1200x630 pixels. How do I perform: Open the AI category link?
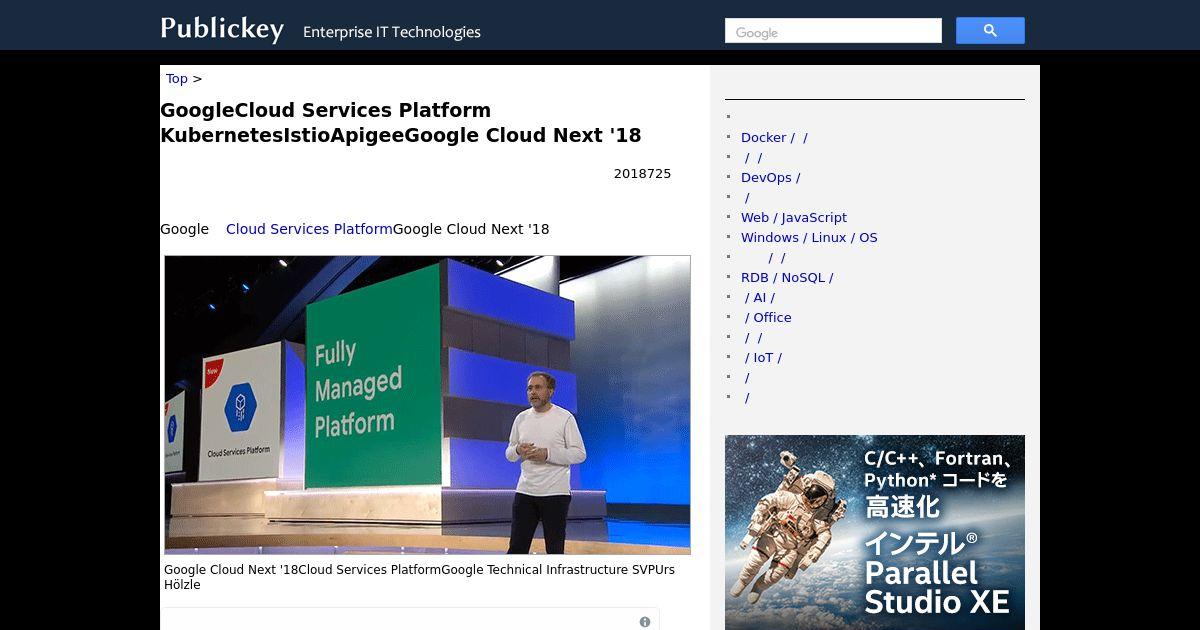coord(760,298)
